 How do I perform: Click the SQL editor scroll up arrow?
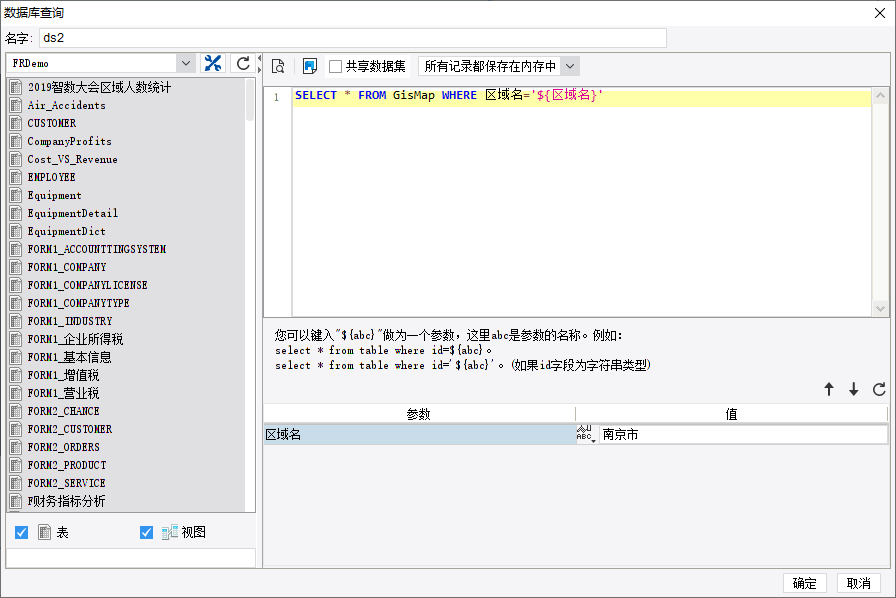click(x=880, y=95)
